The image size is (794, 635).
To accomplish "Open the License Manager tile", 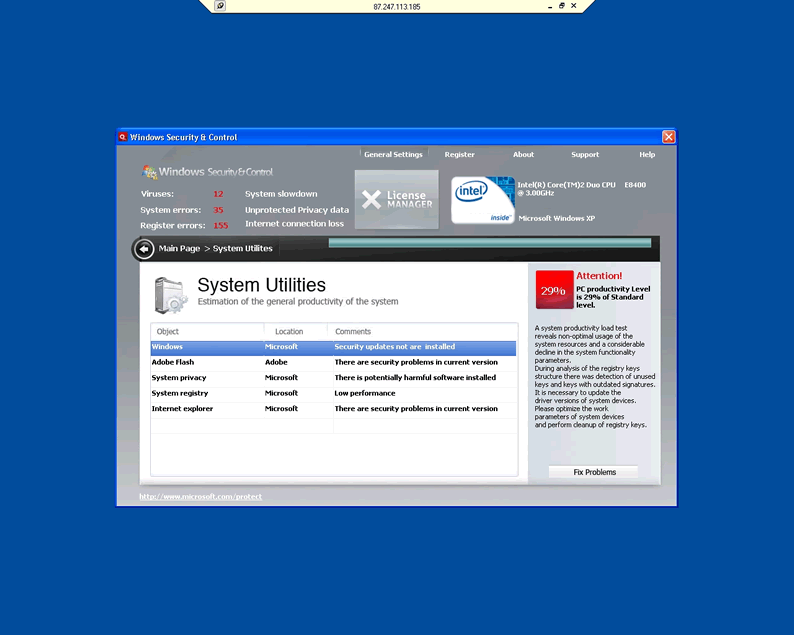I will tap(396, 199).
